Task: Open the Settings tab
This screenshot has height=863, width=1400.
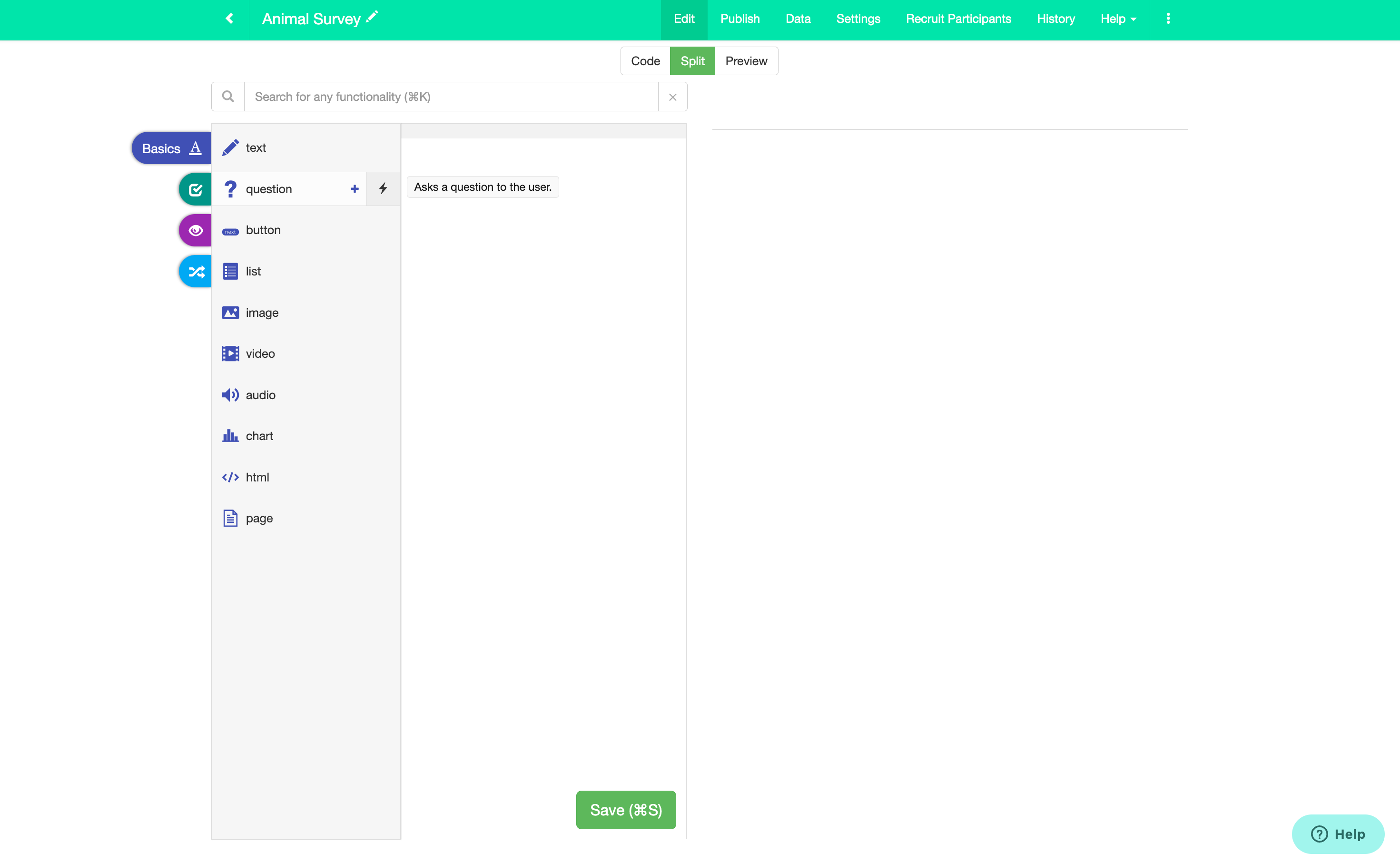Action: 858,19
